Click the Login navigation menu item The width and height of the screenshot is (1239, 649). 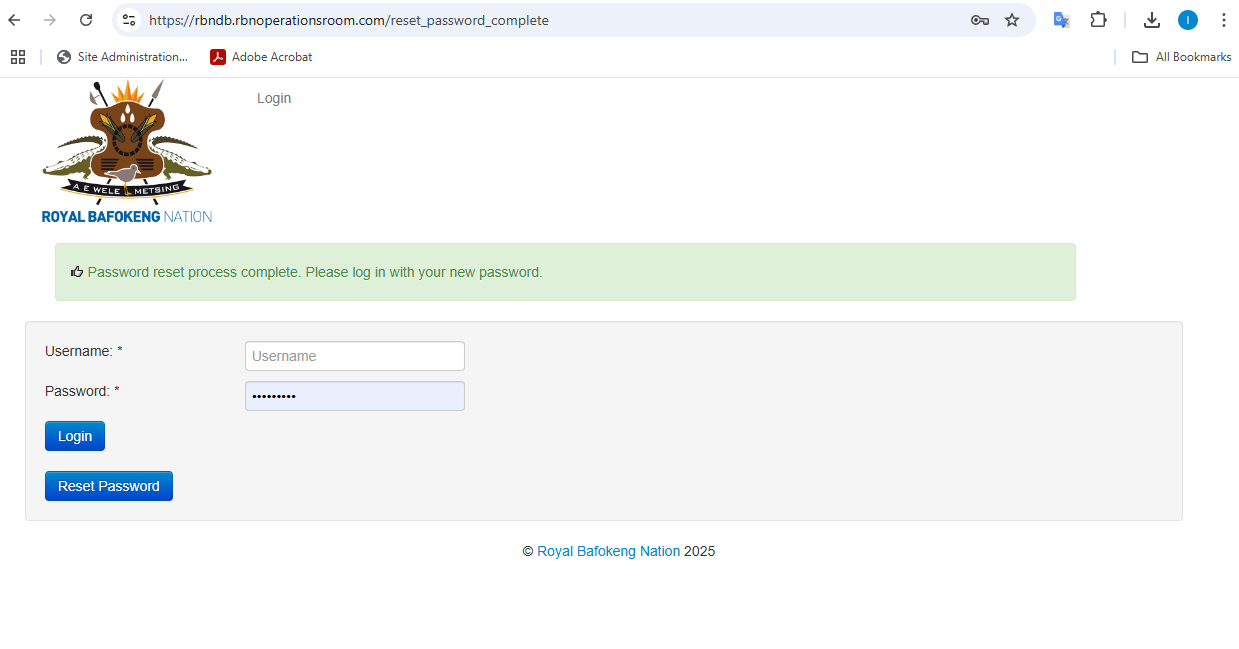(273, 98)
